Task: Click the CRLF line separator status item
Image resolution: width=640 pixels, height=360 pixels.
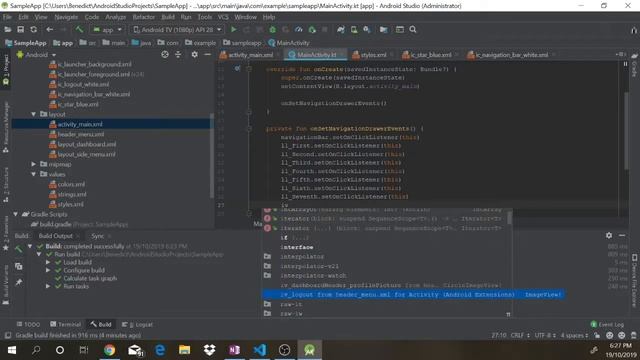Action: 520,335
